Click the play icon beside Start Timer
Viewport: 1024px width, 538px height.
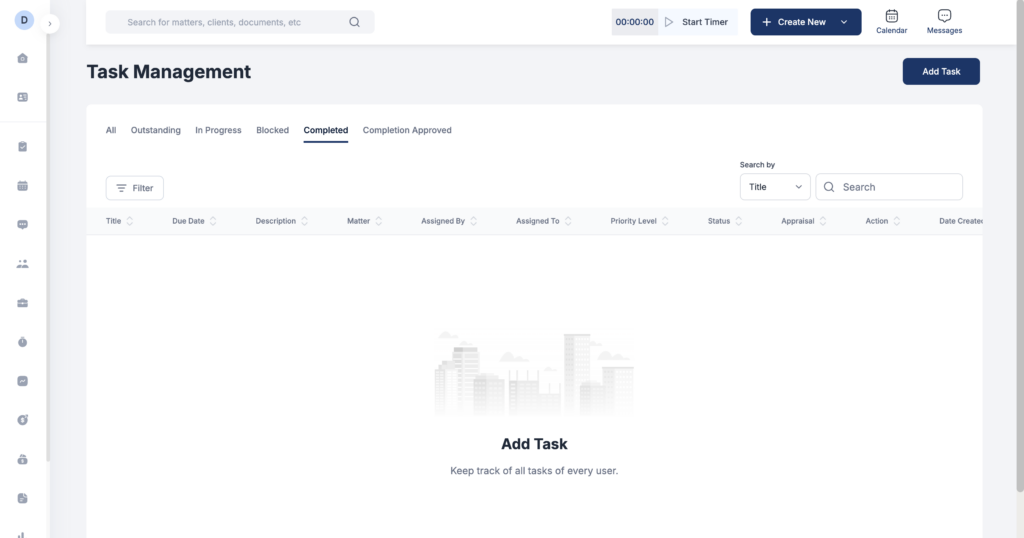669,22
